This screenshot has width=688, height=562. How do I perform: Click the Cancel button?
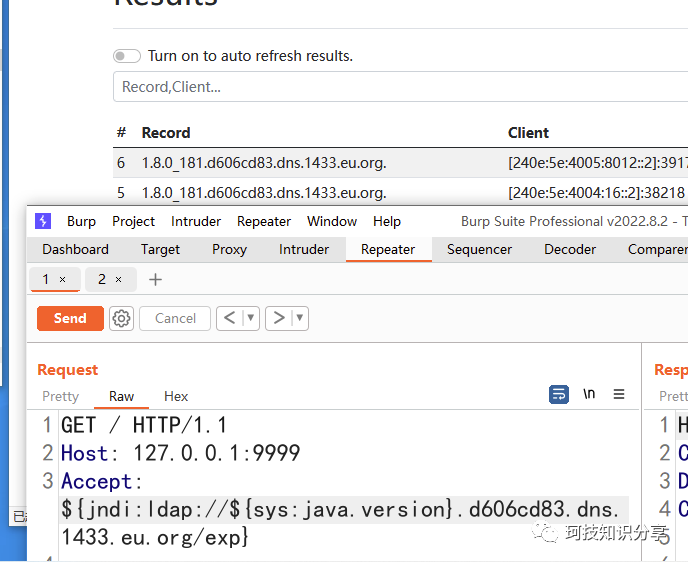point(175,319)
